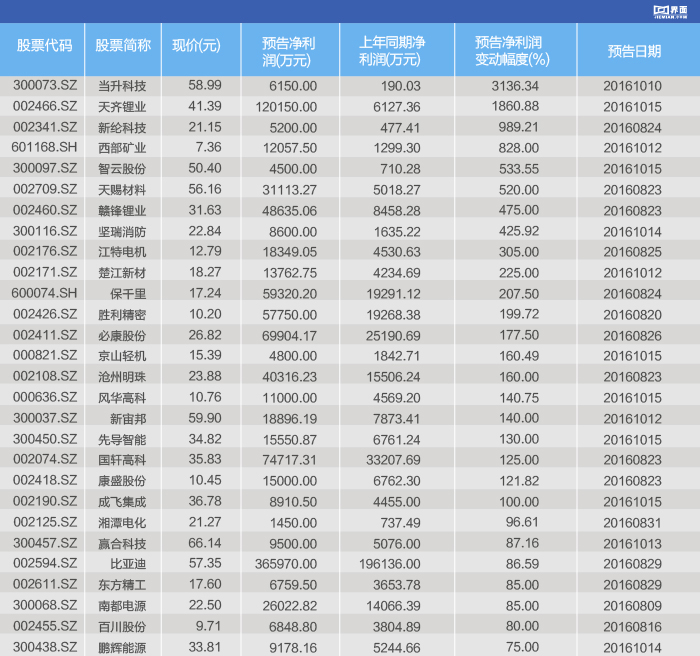The image size is (700, 656).
Task: Select stock code 002176.SZ
Action: click(x=45, y=251)
